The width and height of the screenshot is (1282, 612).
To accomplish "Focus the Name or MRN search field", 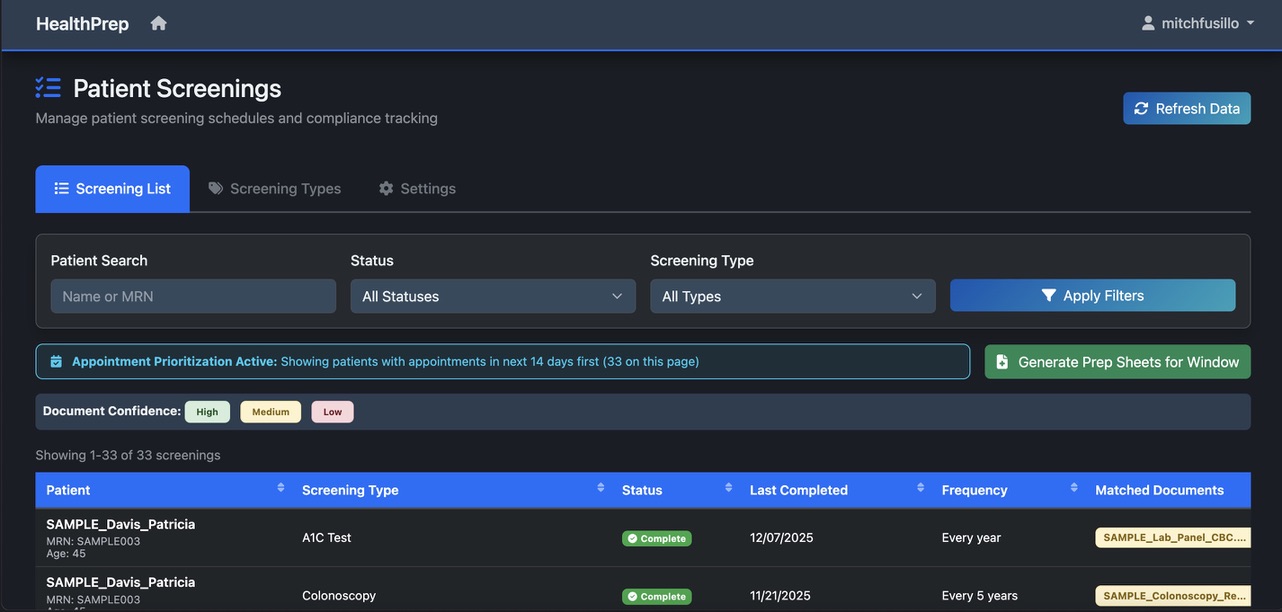I will tap(193, 296).
